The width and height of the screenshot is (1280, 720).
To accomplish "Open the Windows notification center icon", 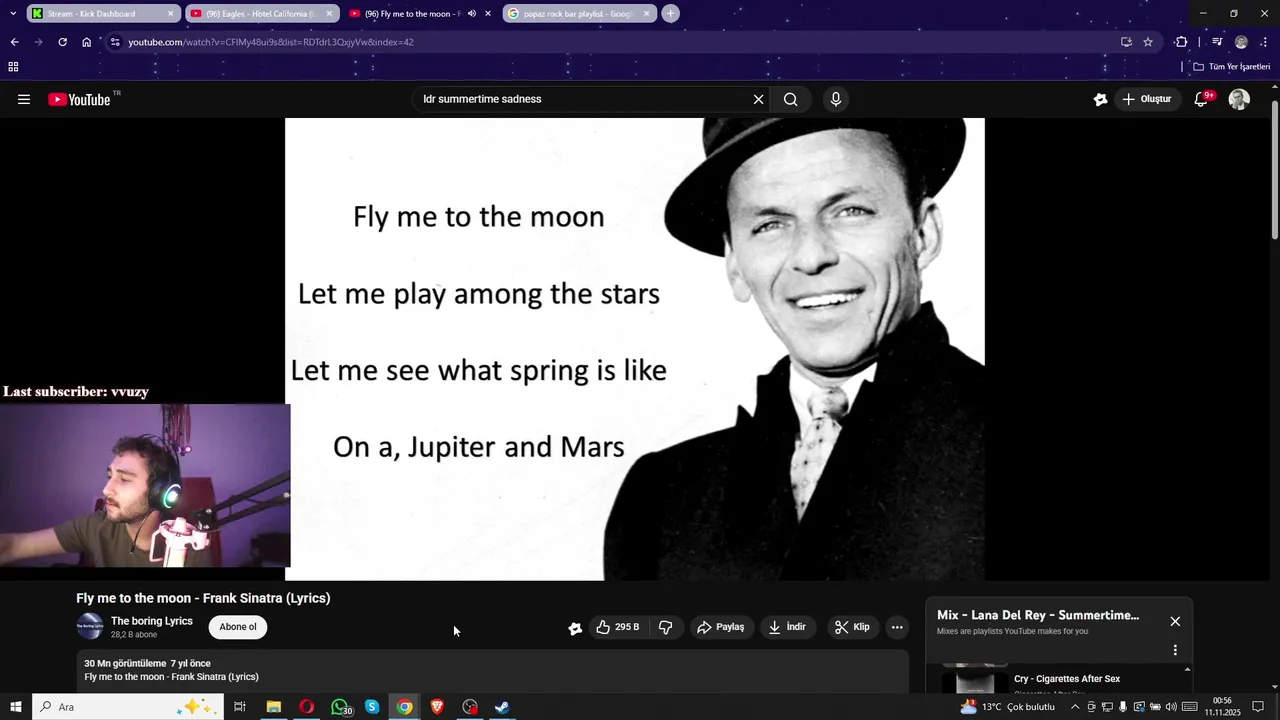I will pos(1258,707).
